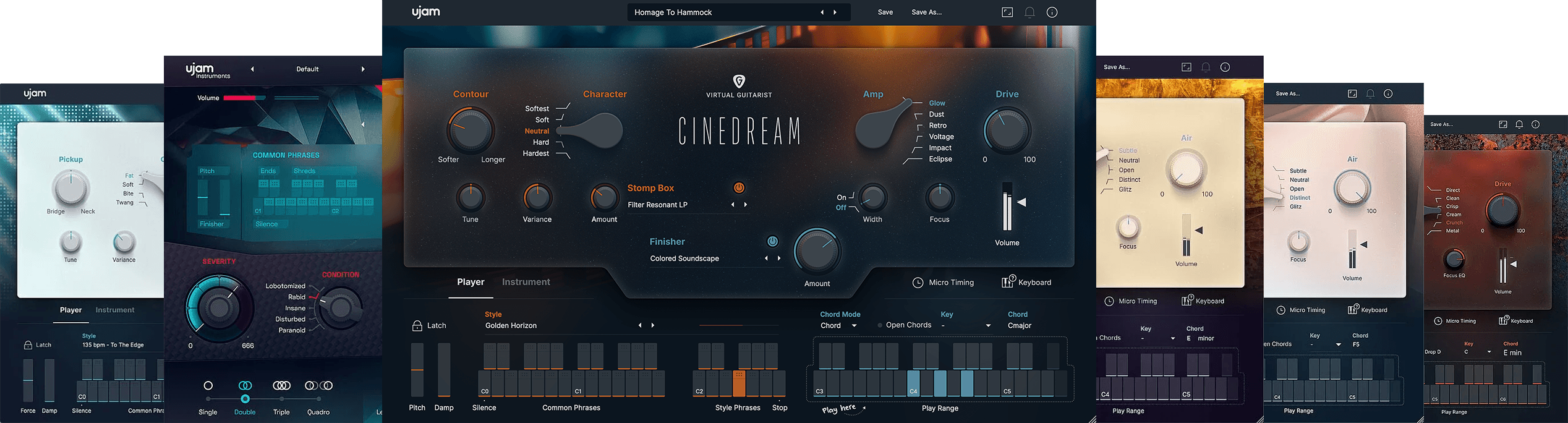Click the highlighted C4 key in Play Range

(913, 383)
